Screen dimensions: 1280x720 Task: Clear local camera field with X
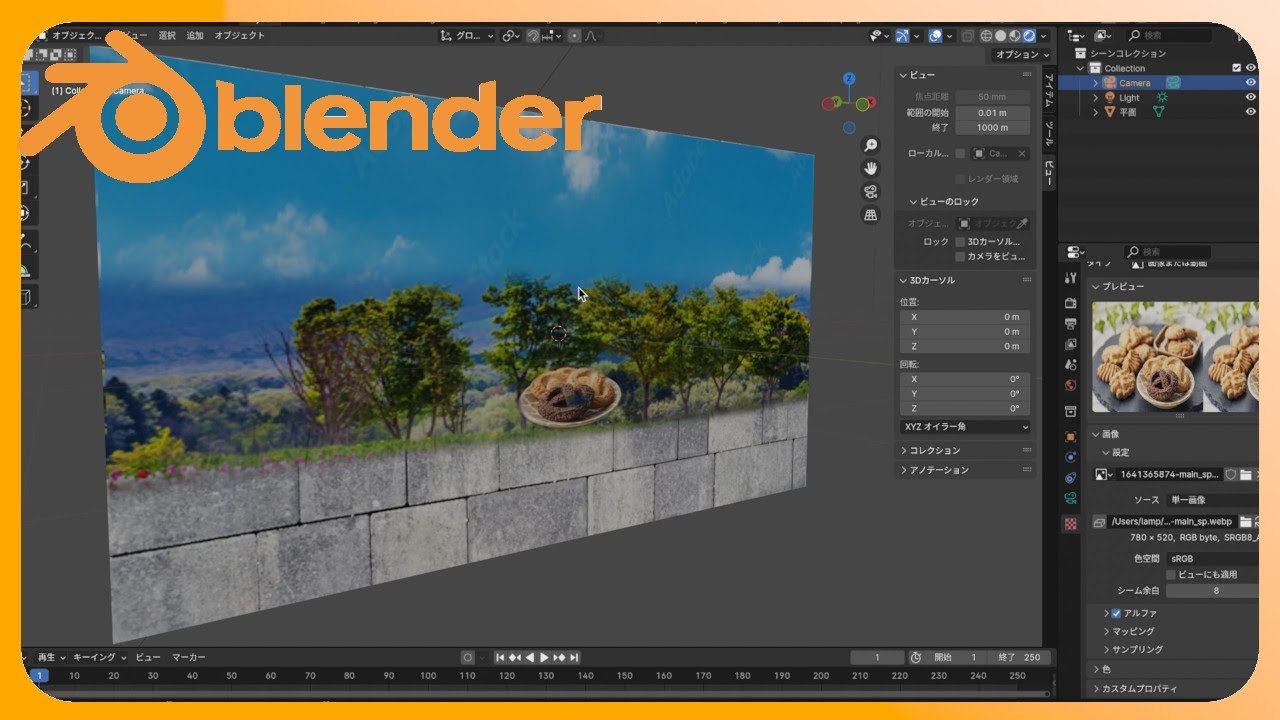point(1021,154)
